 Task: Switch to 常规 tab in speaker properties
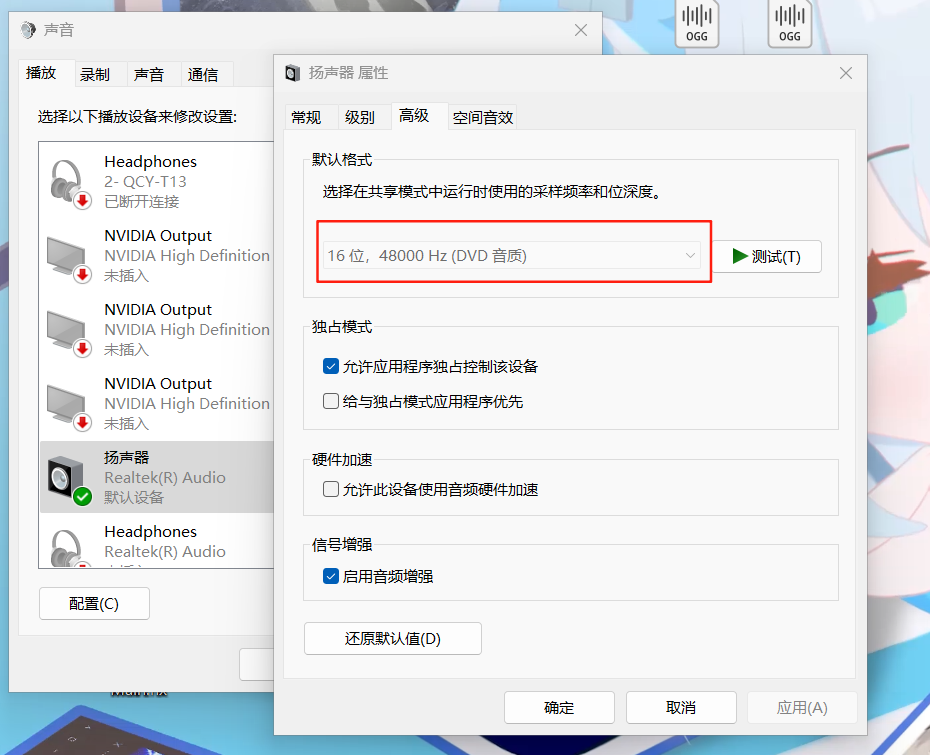tap(306, 117)
